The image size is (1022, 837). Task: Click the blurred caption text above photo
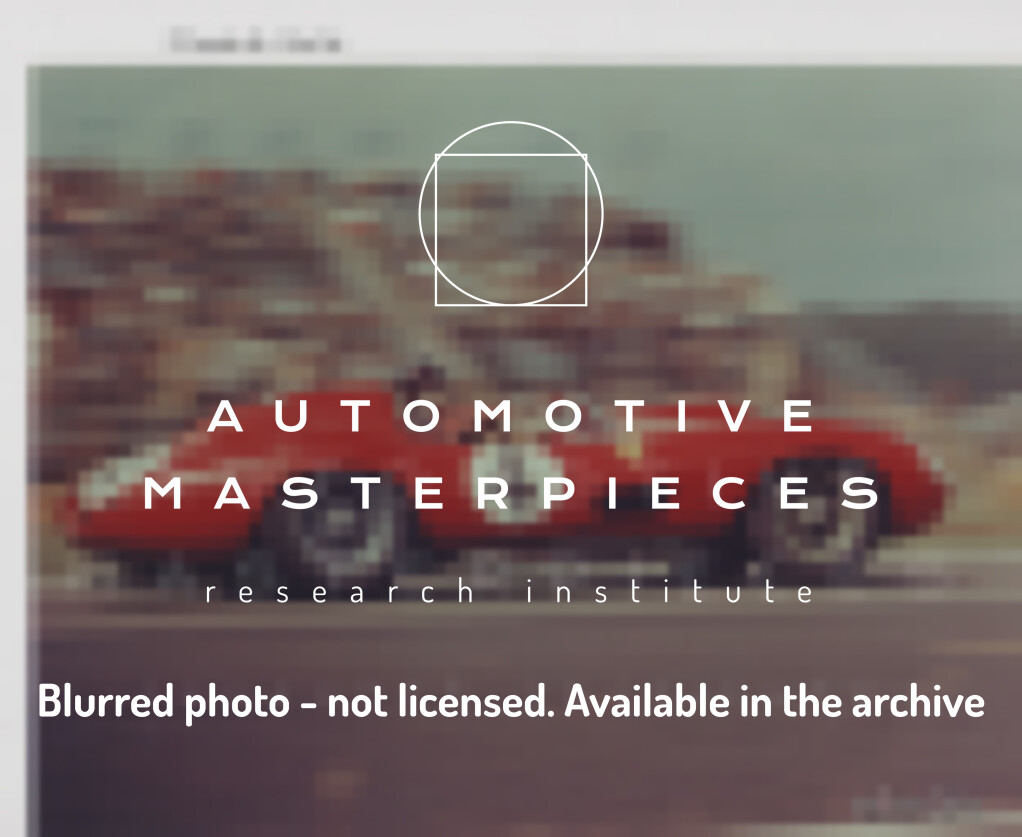[256, 41]
